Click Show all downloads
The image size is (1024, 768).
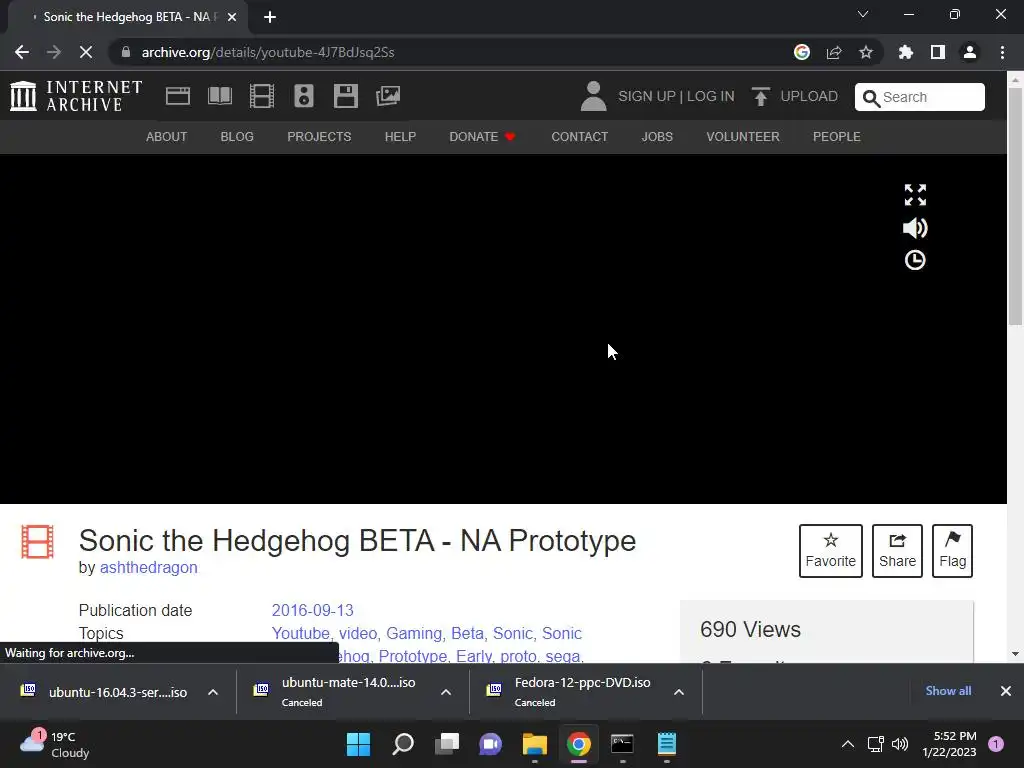(948, 691)
